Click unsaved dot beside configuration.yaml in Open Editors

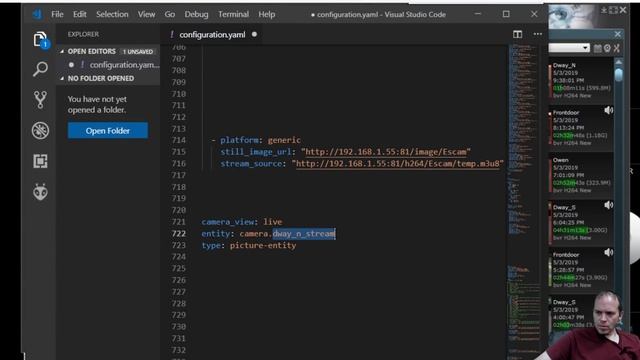71,65
